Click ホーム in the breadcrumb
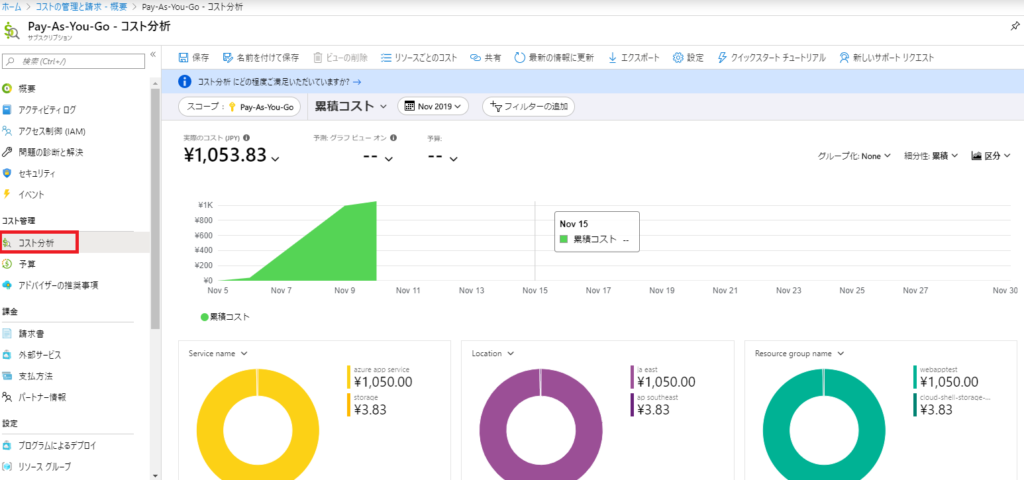The height and width of the screenshot is (480, 1024). point(9,5)
